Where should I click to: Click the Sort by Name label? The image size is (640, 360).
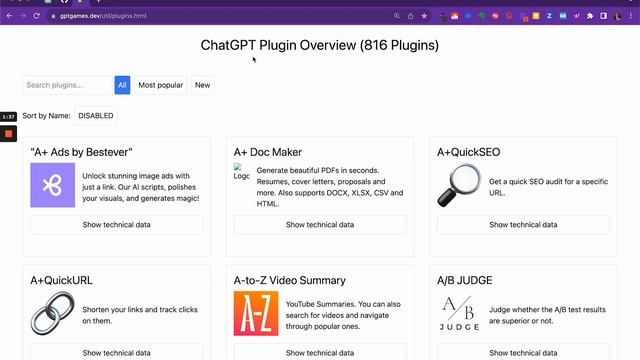[x=47, y=116]
